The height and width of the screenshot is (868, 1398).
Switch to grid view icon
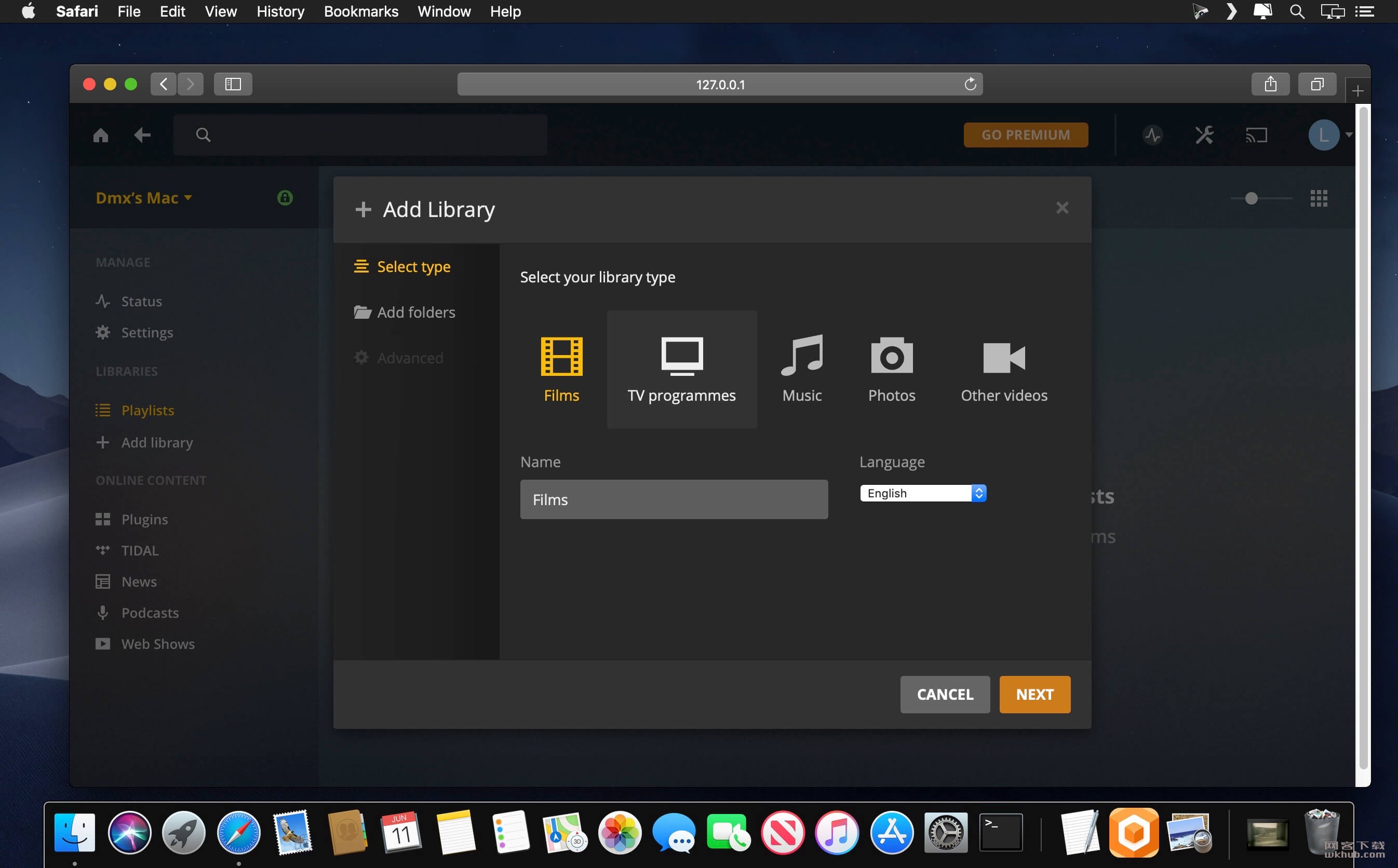(1319, 198)
